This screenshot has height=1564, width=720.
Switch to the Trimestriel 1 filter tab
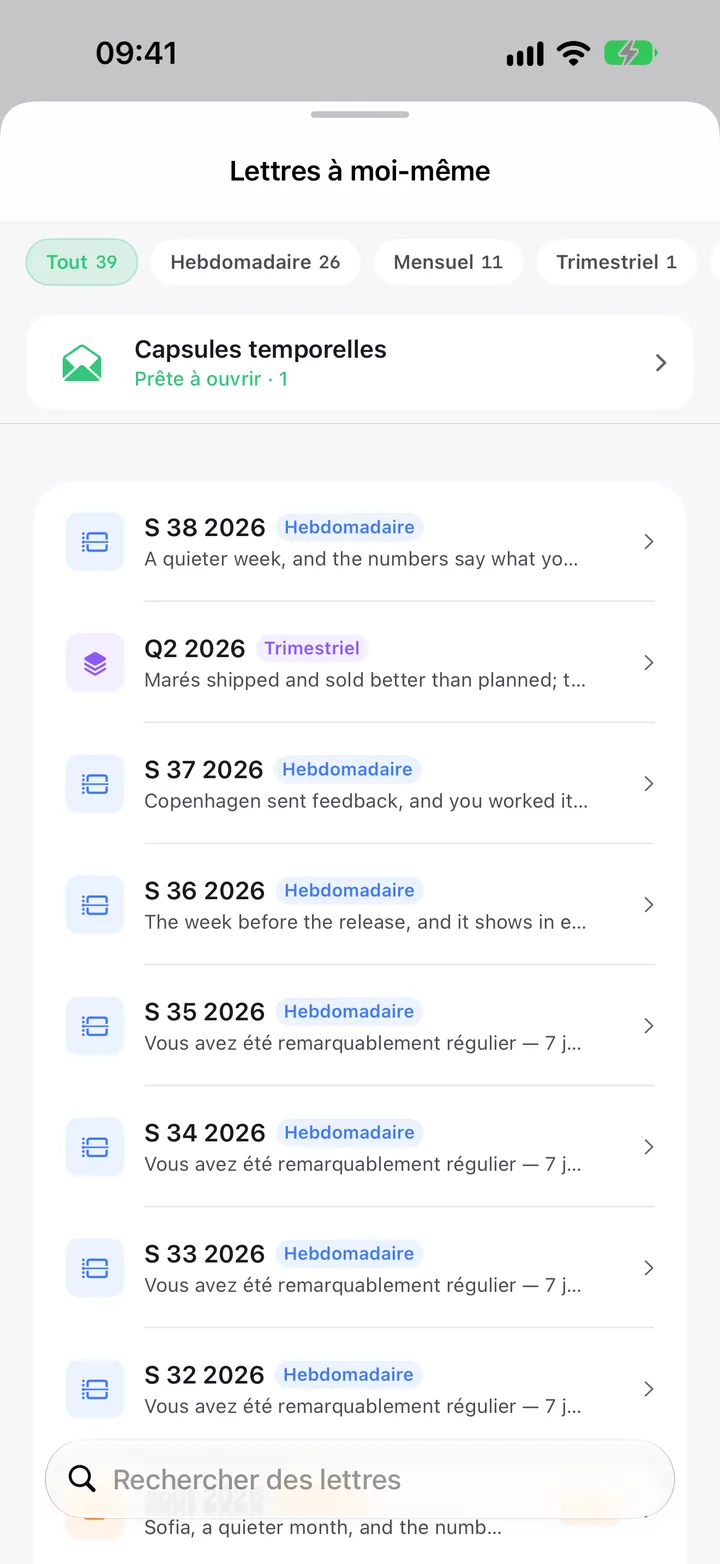(x=616, y=262)
